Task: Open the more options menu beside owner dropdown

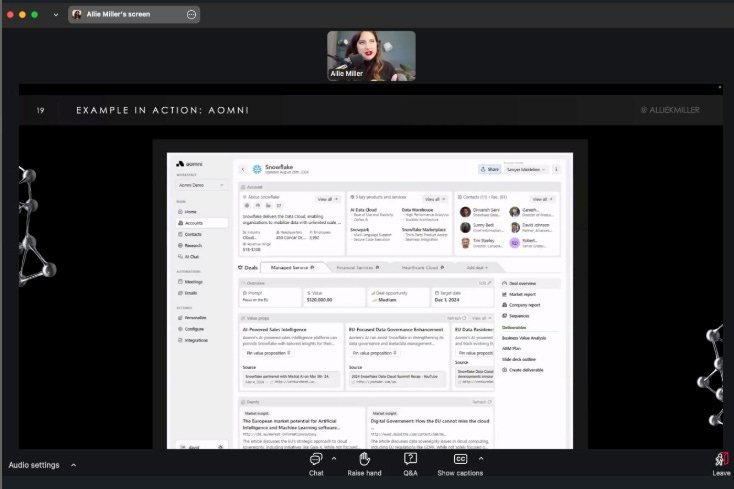Action: (556, 169)
